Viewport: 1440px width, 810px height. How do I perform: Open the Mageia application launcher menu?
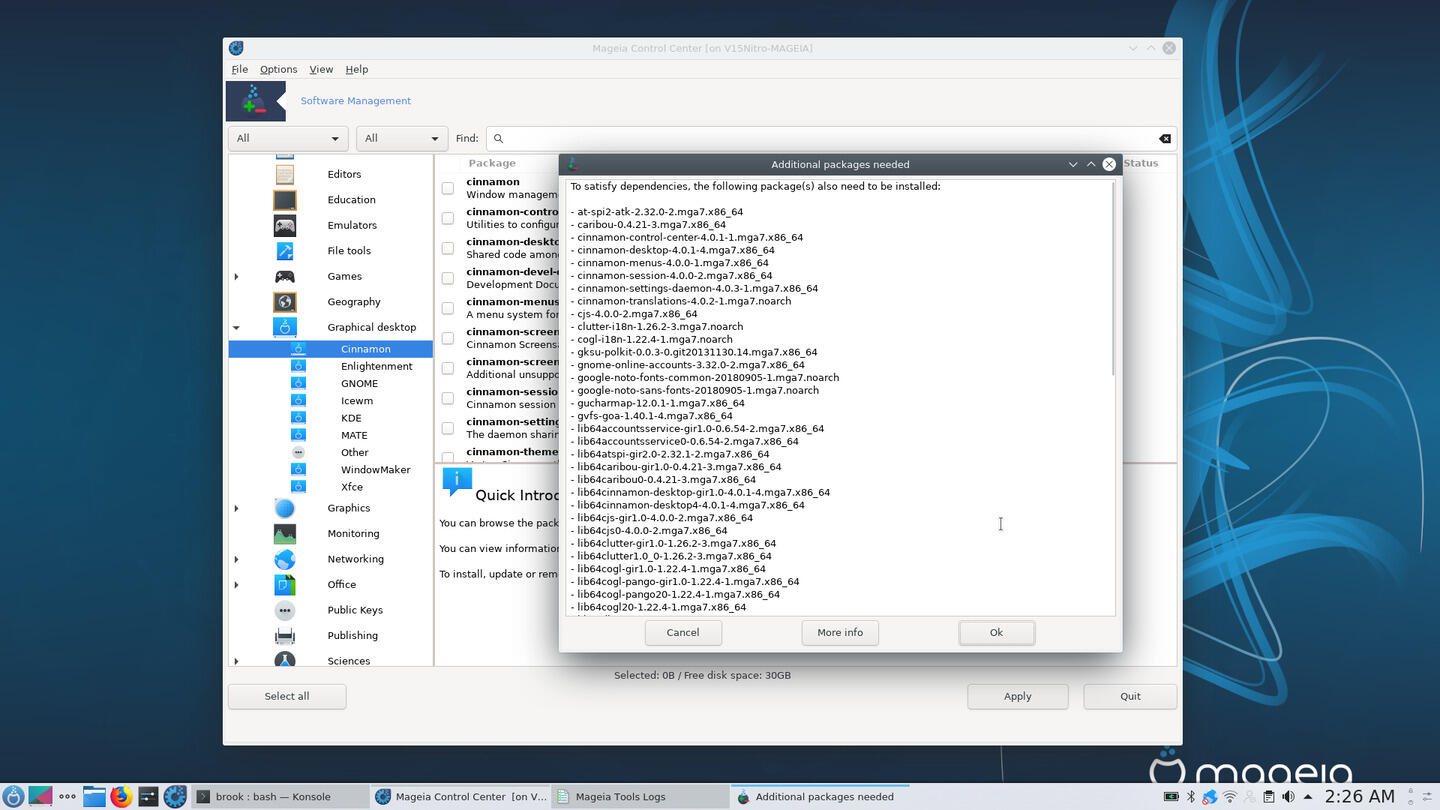(13, 797)
